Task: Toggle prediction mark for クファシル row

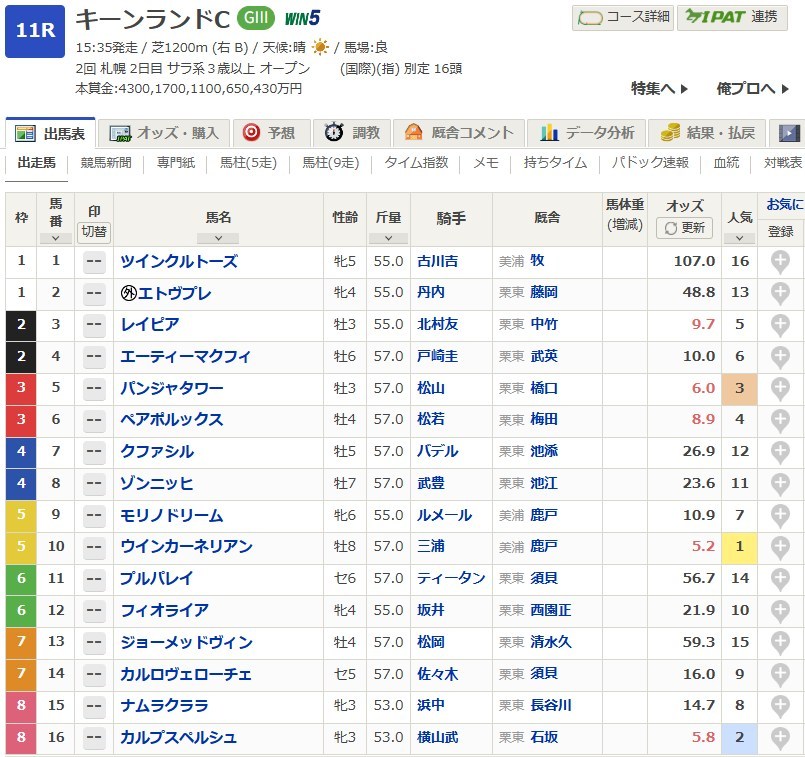Action: [x=94, y=453]
